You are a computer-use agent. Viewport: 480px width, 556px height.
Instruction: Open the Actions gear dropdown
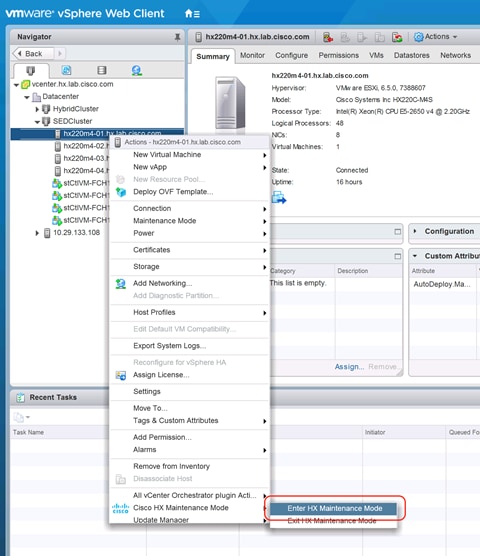pyautogui.click(x=435, y=37)
